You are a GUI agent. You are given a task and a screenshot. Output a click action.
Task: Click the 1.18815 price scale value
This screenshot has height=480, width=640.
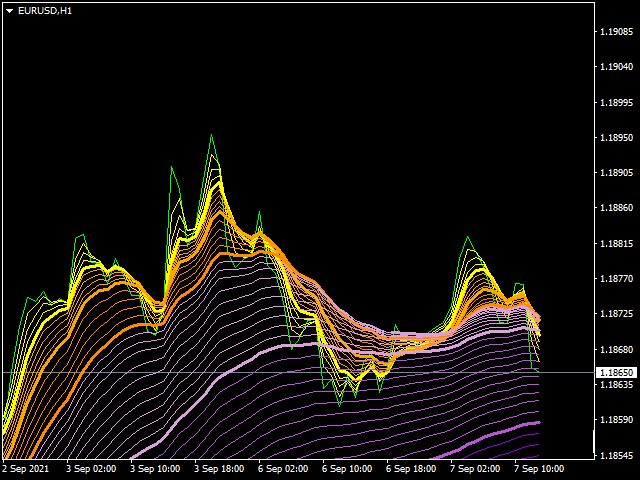click(617, 243)
